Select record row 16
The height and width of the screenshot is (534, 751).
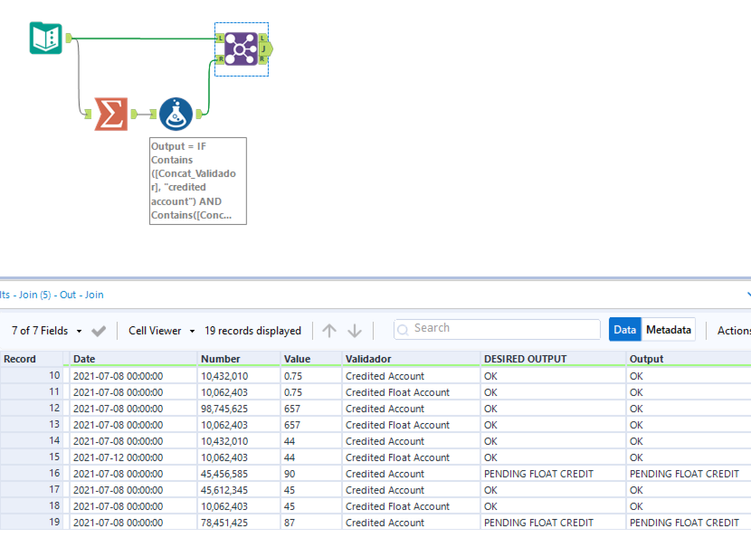(x=32, y=474)
